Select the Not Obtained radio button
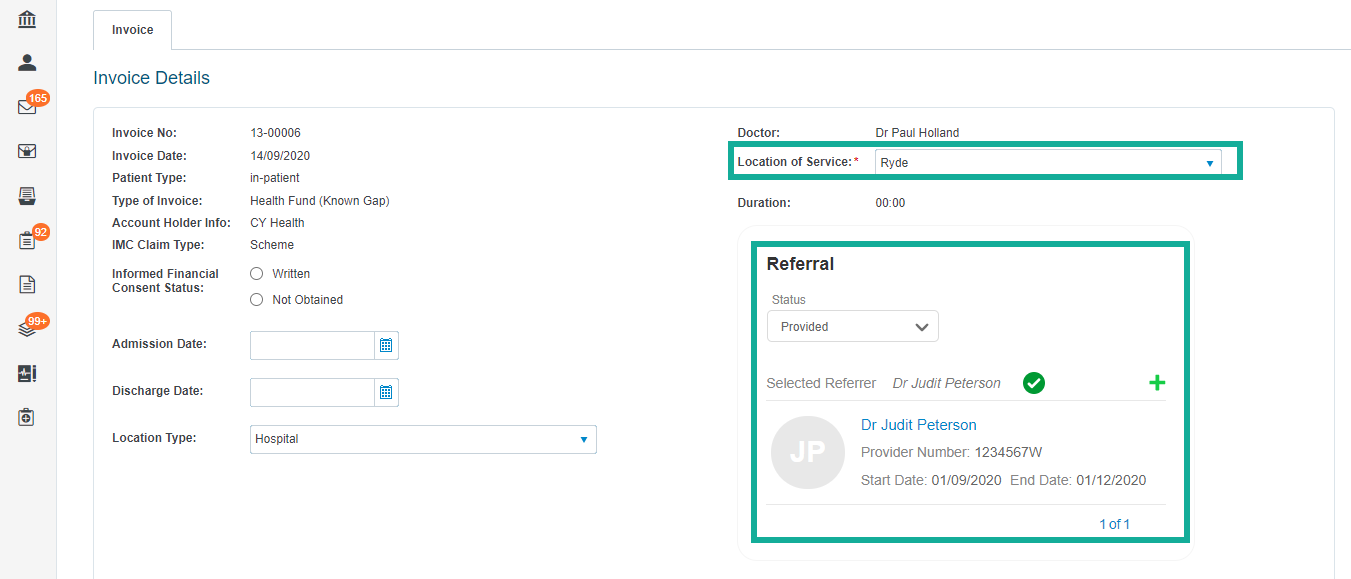1351x579 pixels. pyautogui.click(x=257, y=300)
